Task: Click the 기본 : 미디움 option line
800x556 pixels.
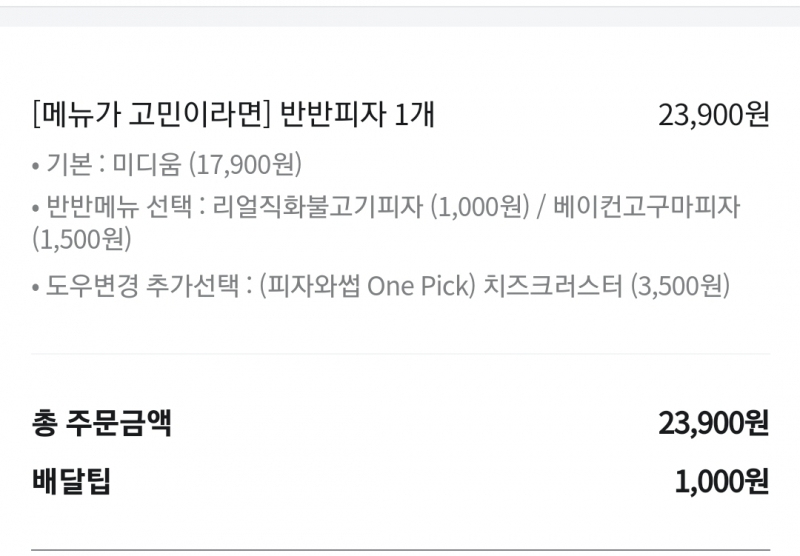Action: pos(167,164)
